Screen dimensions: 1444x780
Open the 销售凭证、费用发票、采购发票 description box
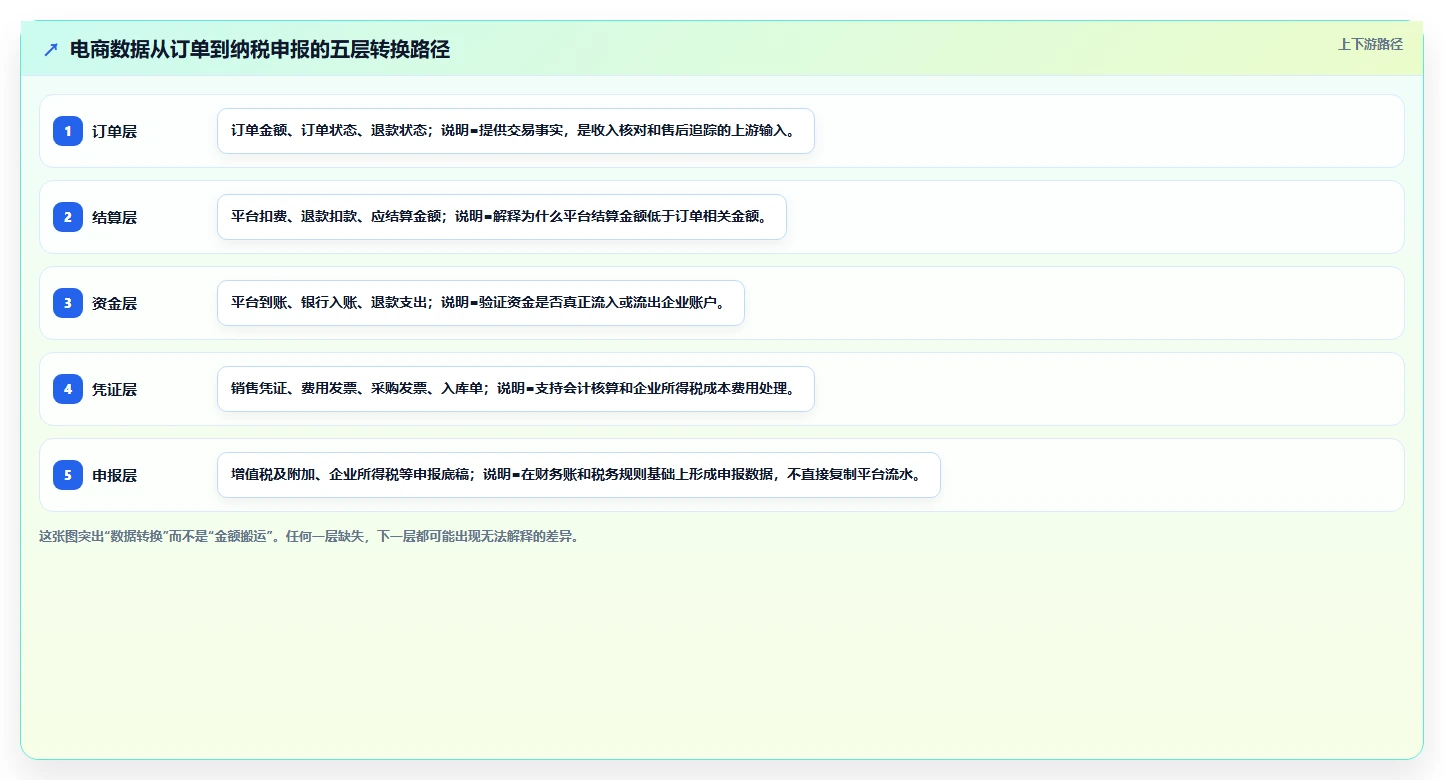coord(516,389)
